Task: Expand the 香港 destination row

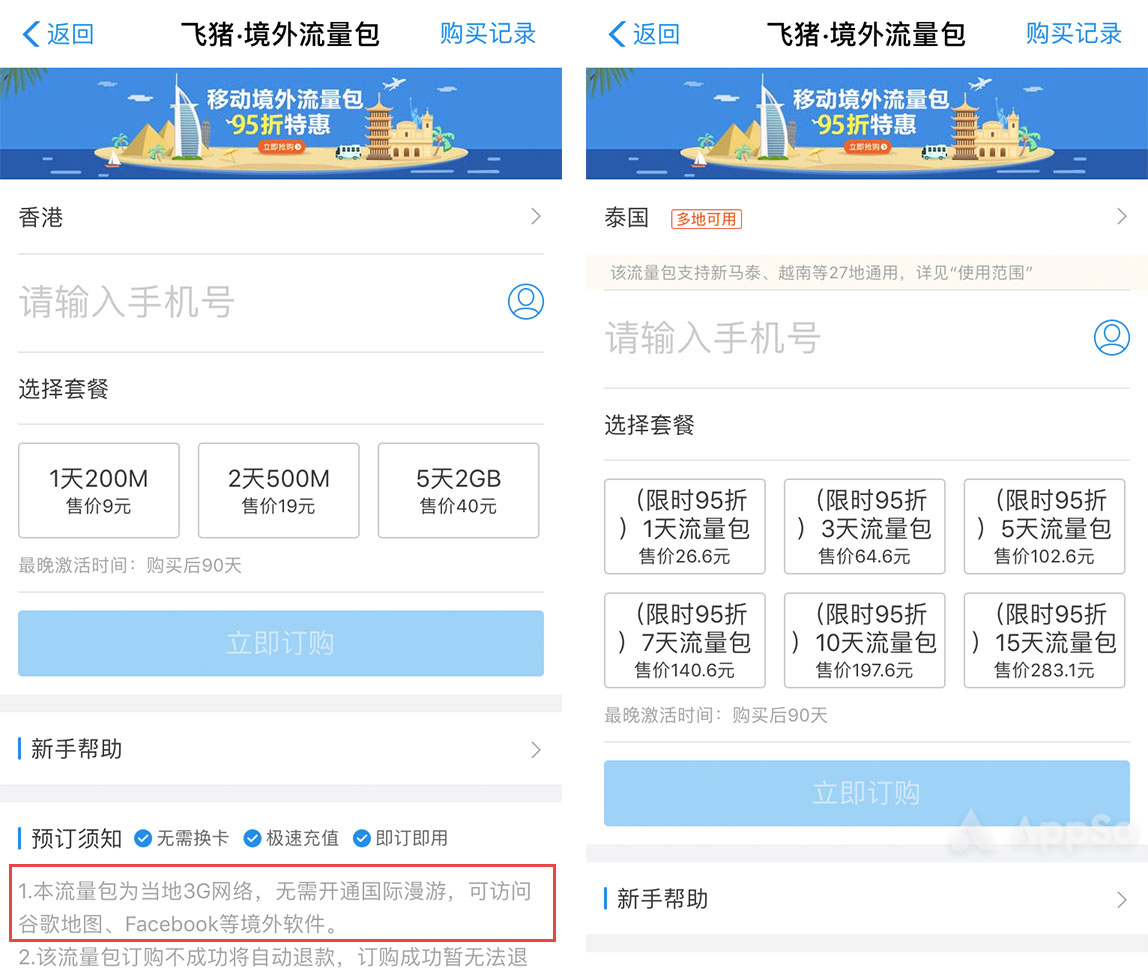Action: point(280,217)
